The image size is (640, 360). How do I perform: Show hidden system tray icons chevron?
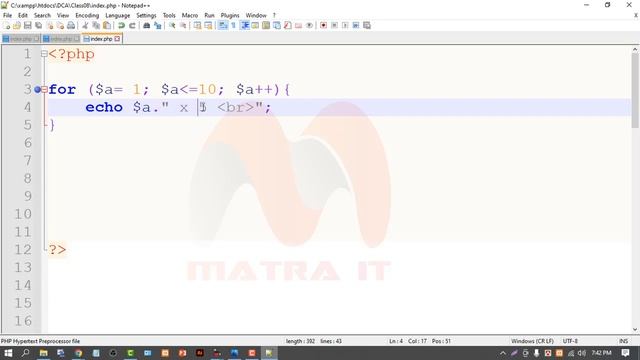pos(503,353)
